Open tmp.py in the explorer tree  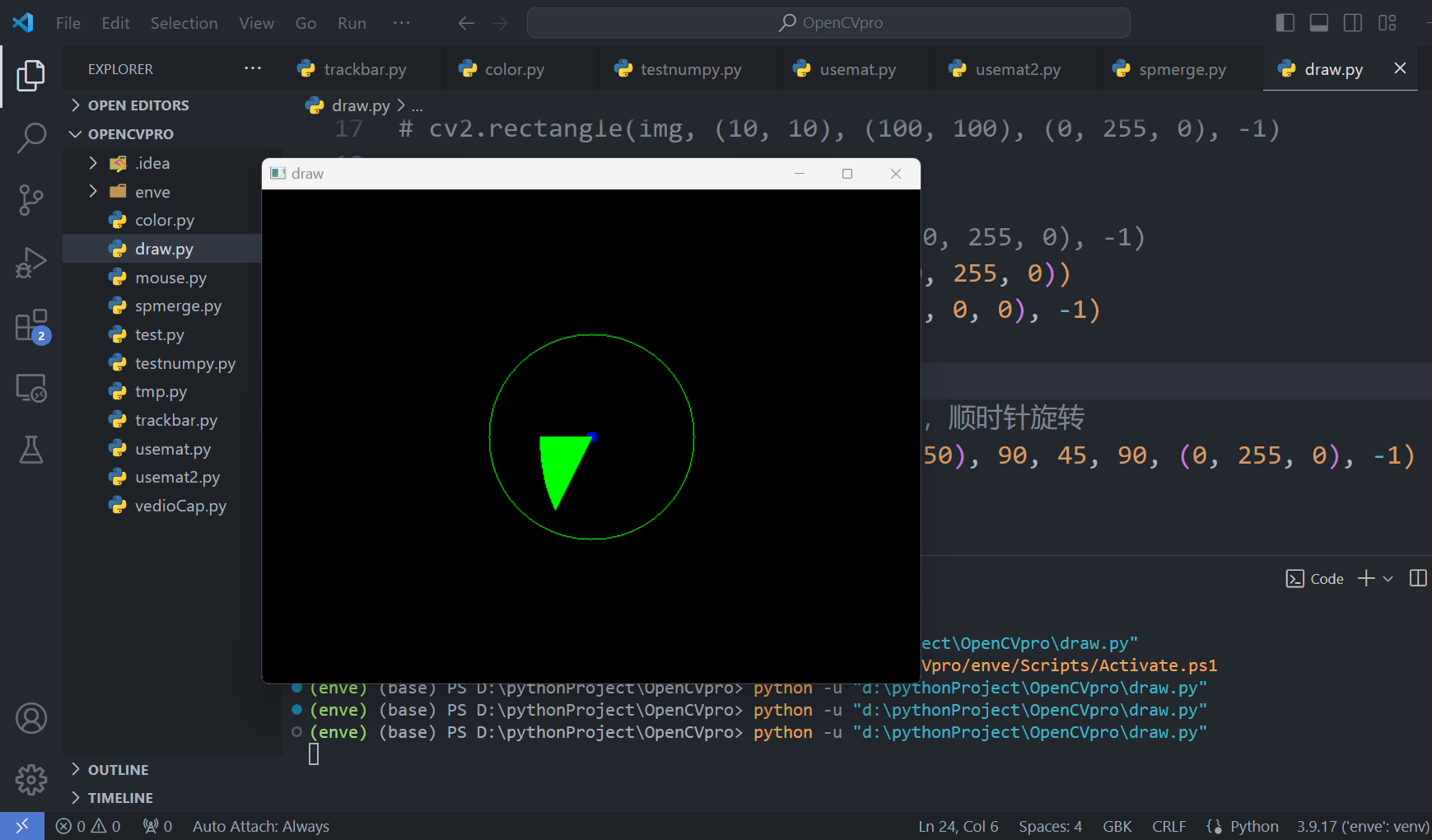(x=162, y=391)
